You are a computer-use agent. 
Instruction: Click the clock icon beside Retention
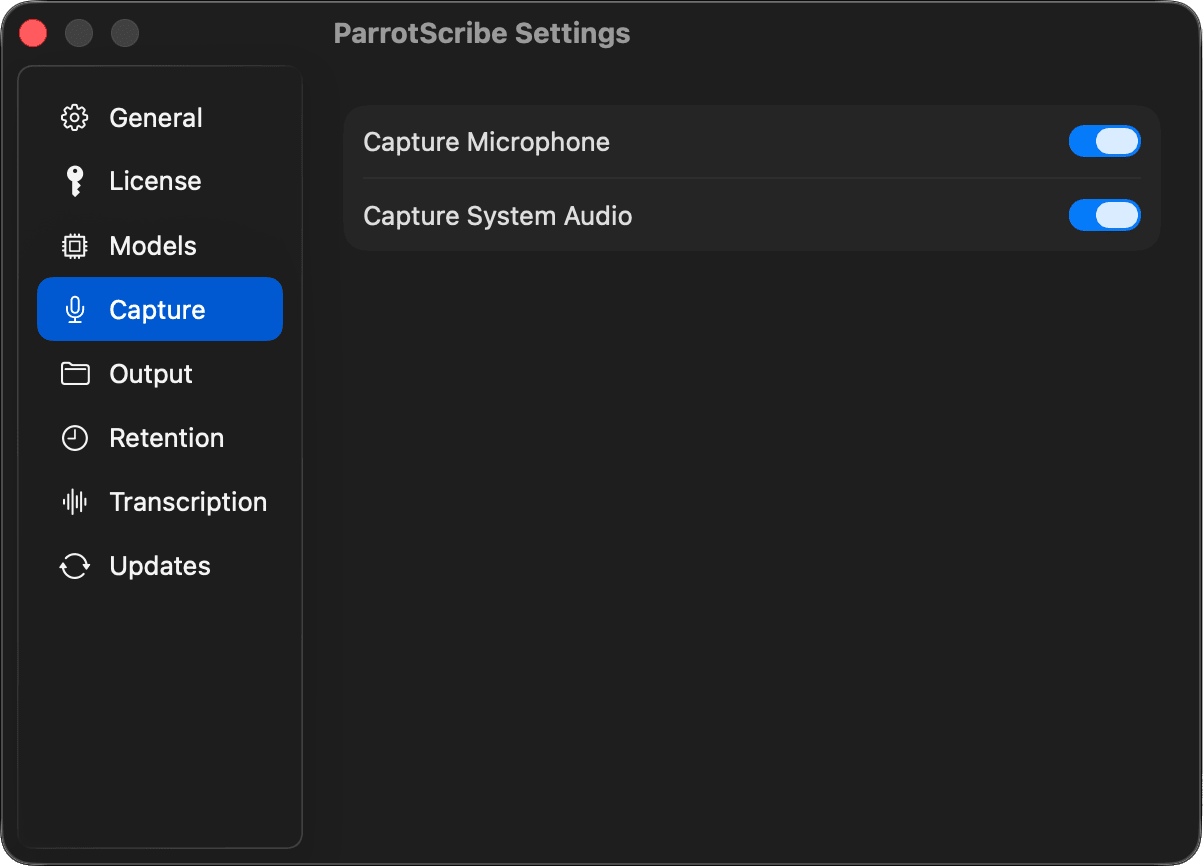(75, 438)
